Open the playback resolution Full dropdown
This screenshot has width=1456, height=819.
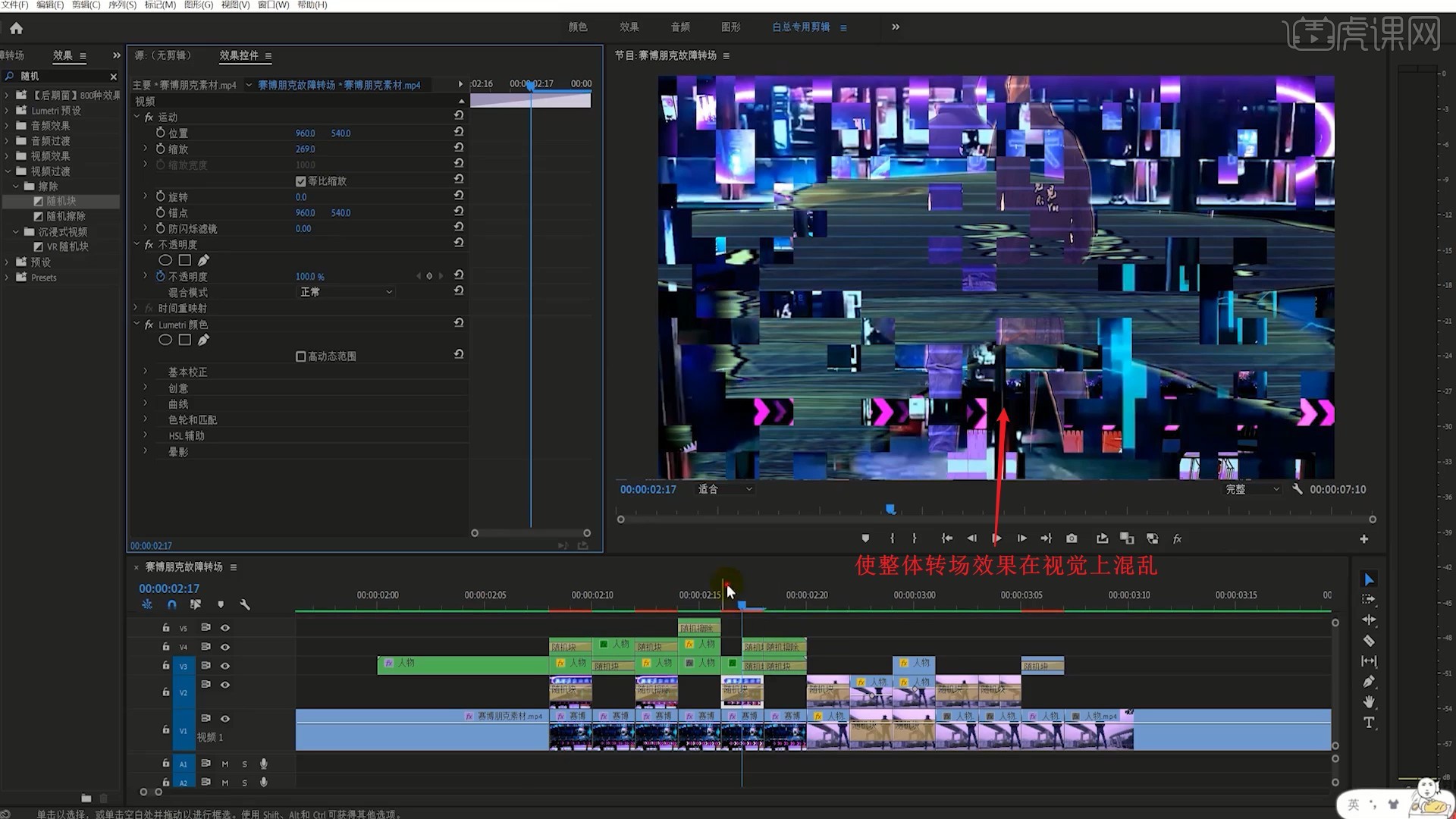coord(1252,489)
